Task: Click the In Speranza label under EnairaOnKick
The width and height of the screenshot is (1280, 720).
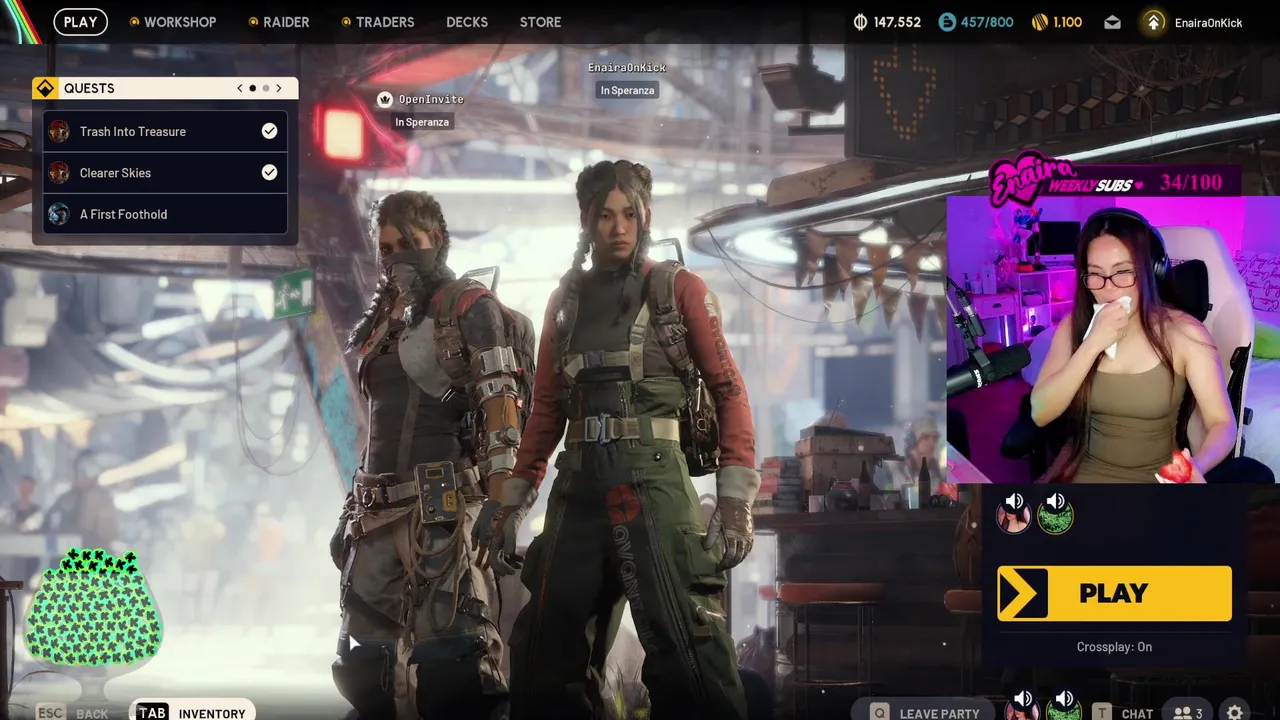Action: [x=627, y=90]
